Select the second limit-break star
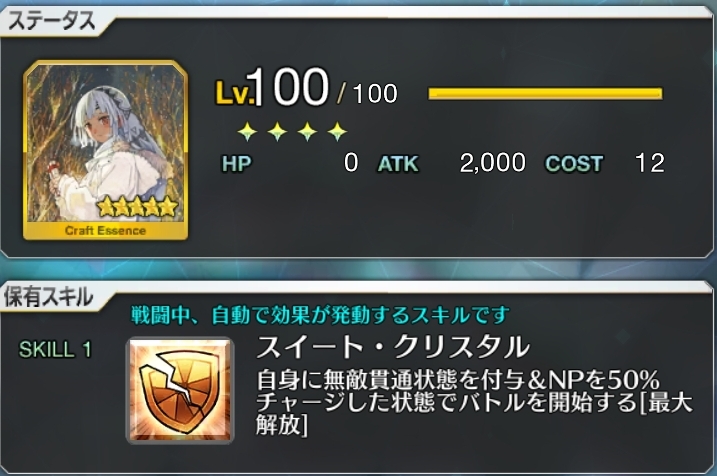 pyautogui.click(x=277, y=132)
